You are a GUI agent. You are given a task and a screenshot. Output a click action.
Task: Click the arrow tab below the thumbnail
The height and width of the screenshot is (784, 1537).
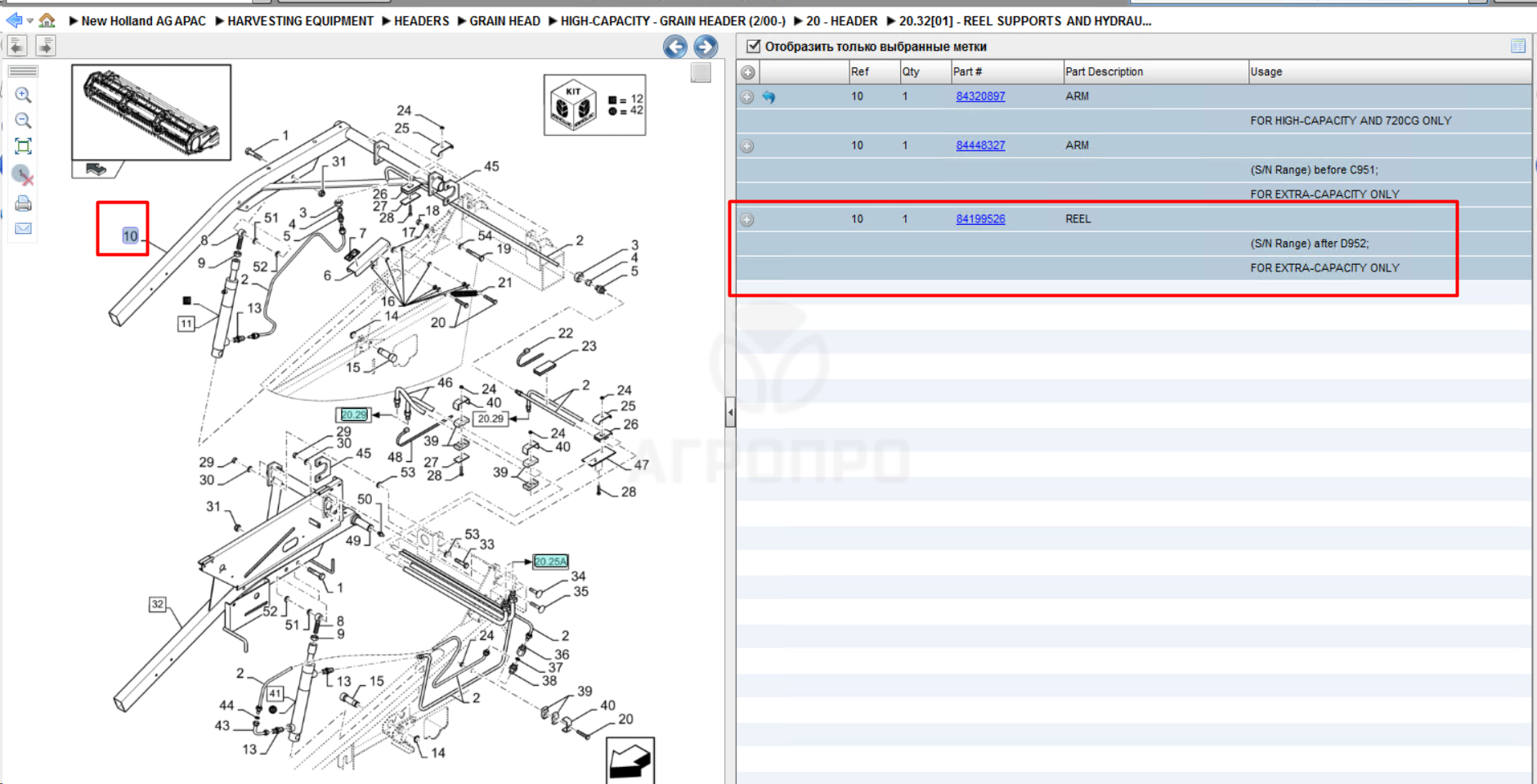(96, 169)
